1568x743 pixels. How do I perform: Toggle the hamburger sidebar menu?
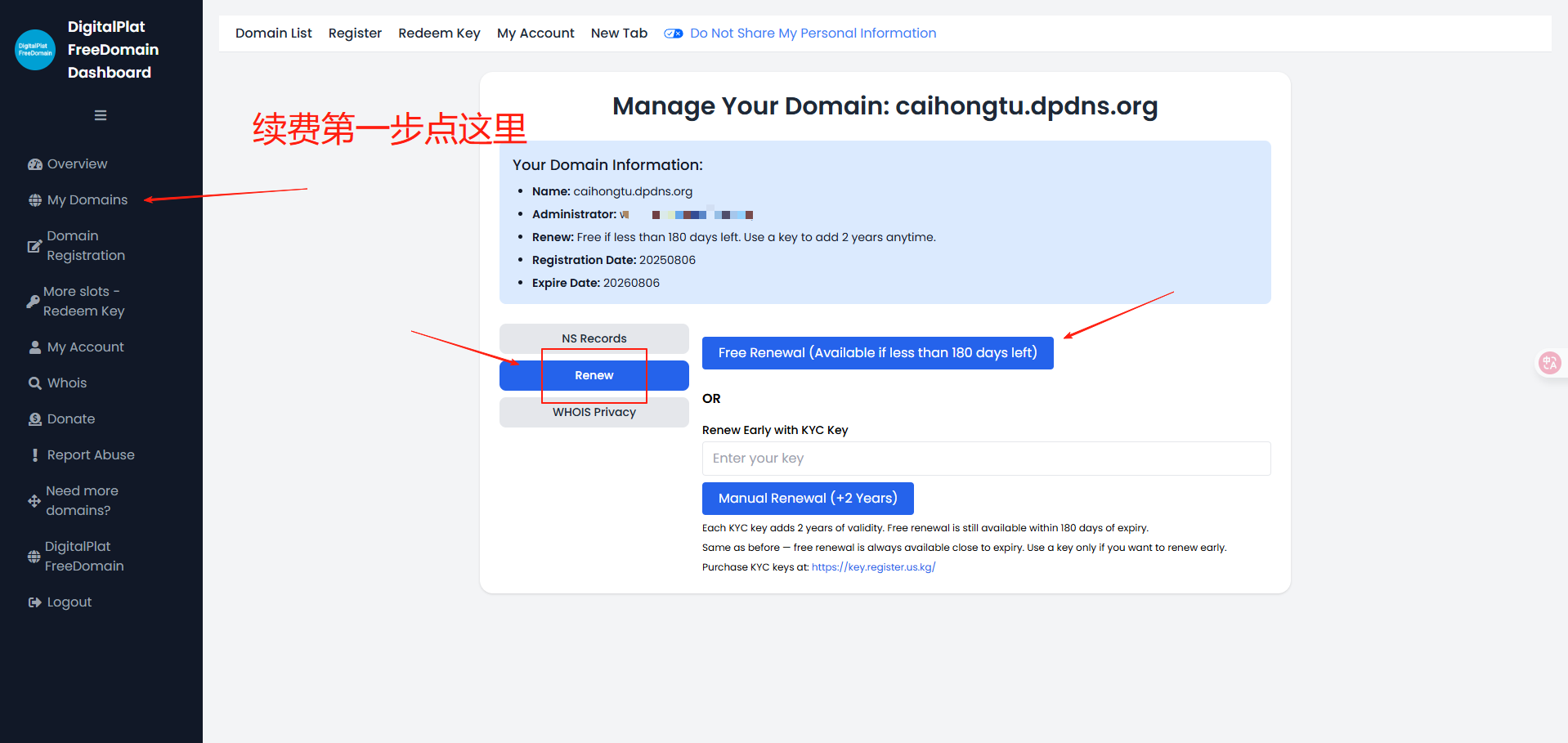pyautogui.click(x=101, y=115)
